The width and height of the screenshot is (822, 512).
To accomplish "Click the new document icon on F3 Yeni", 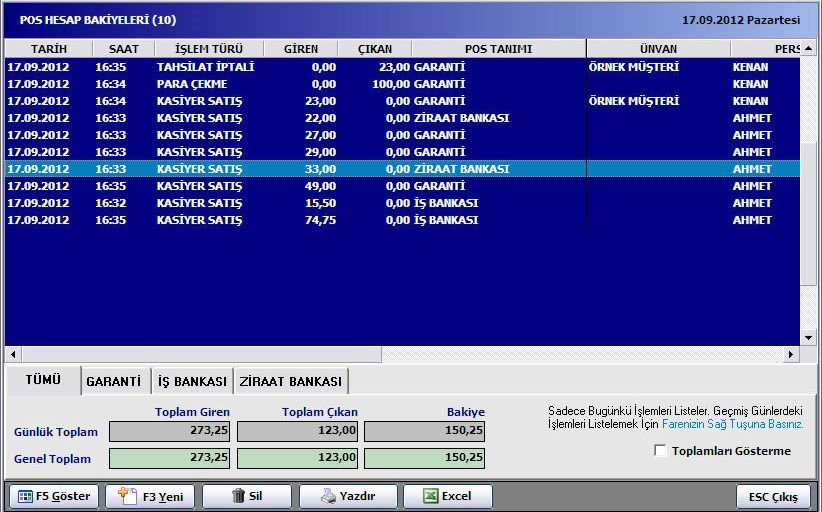I will pyautogui.click(x=127, y=496).
